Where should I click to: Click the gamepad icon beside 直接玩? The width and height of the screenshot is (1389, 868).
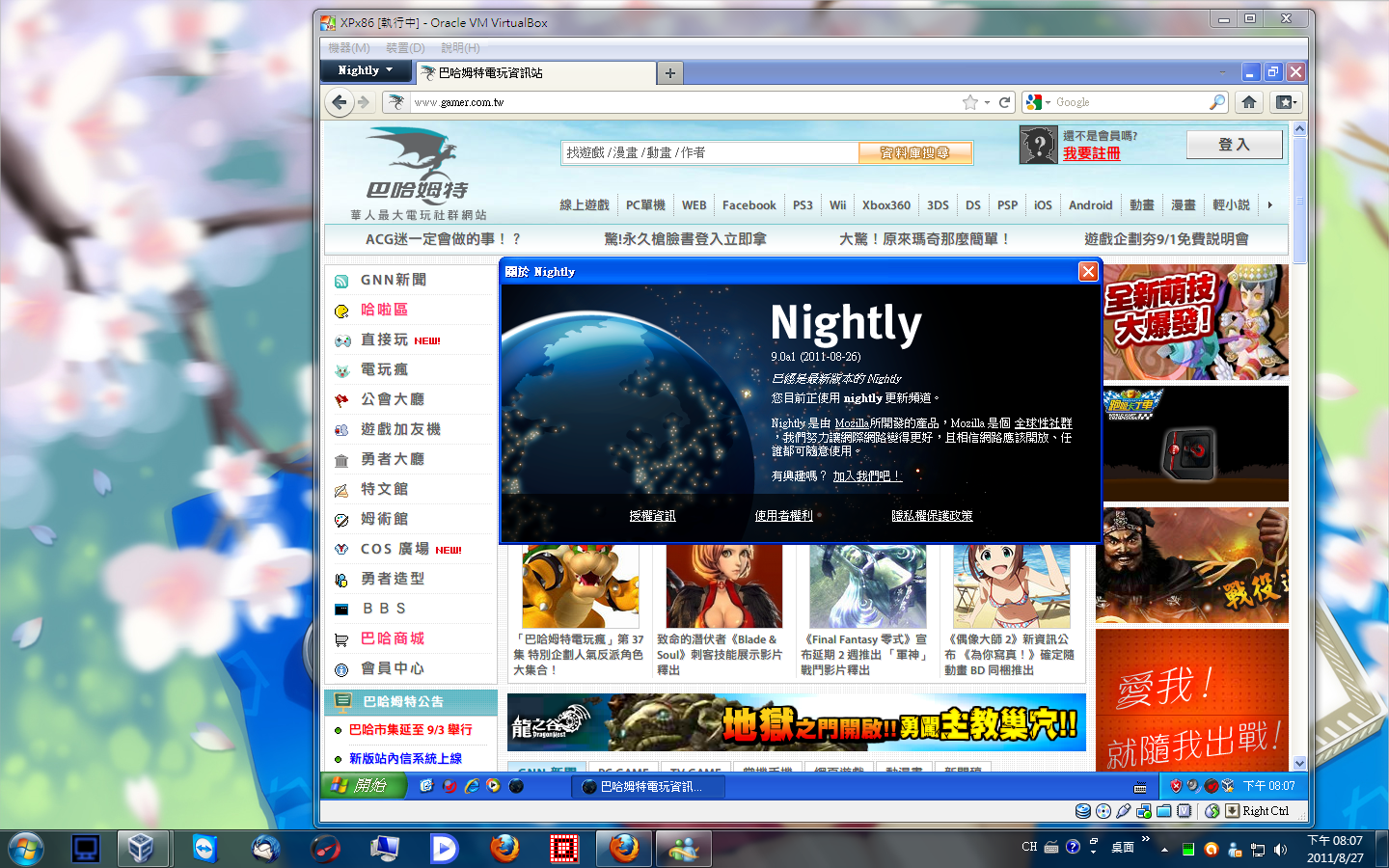point(341,340)
